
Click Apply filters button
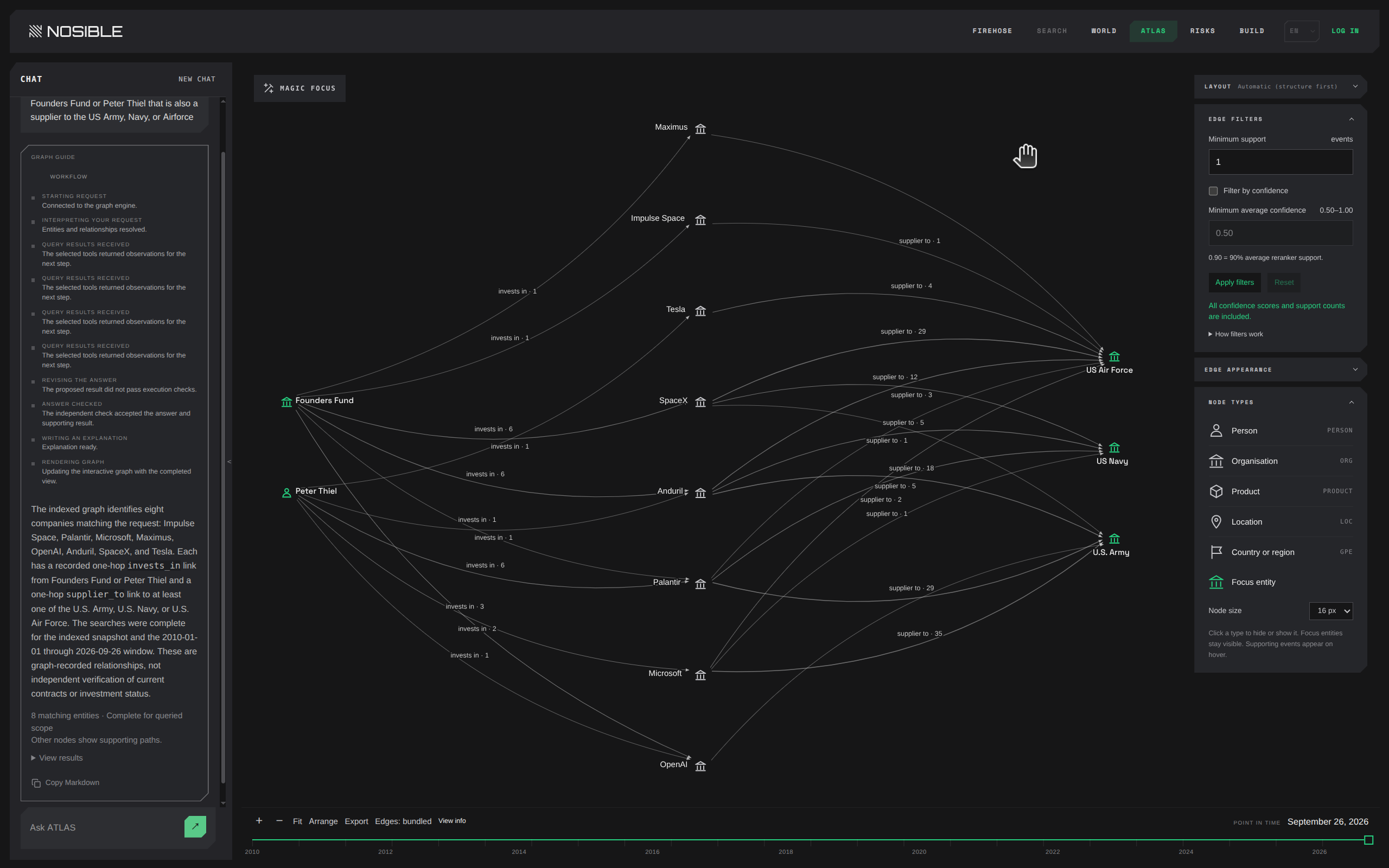click(x=1234, y=283)
